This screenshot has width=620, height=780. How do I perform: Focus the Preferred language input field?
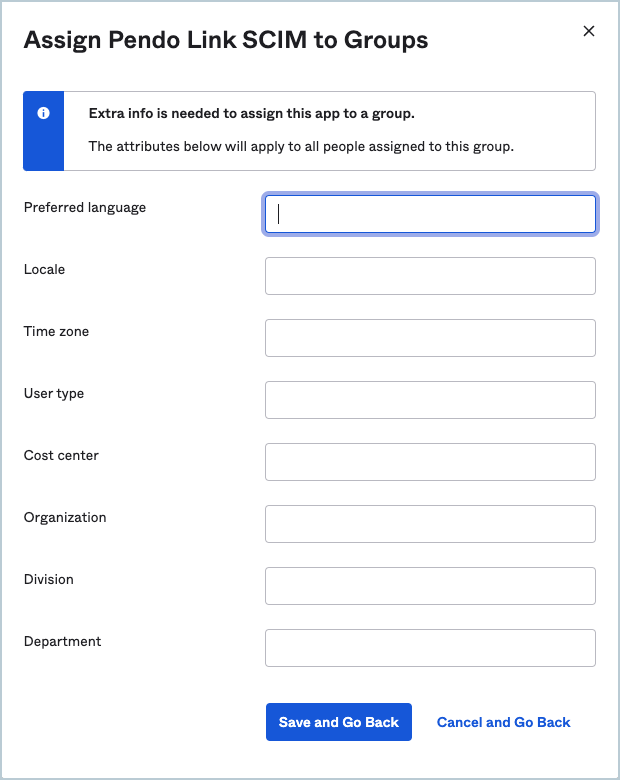[430, 214]
